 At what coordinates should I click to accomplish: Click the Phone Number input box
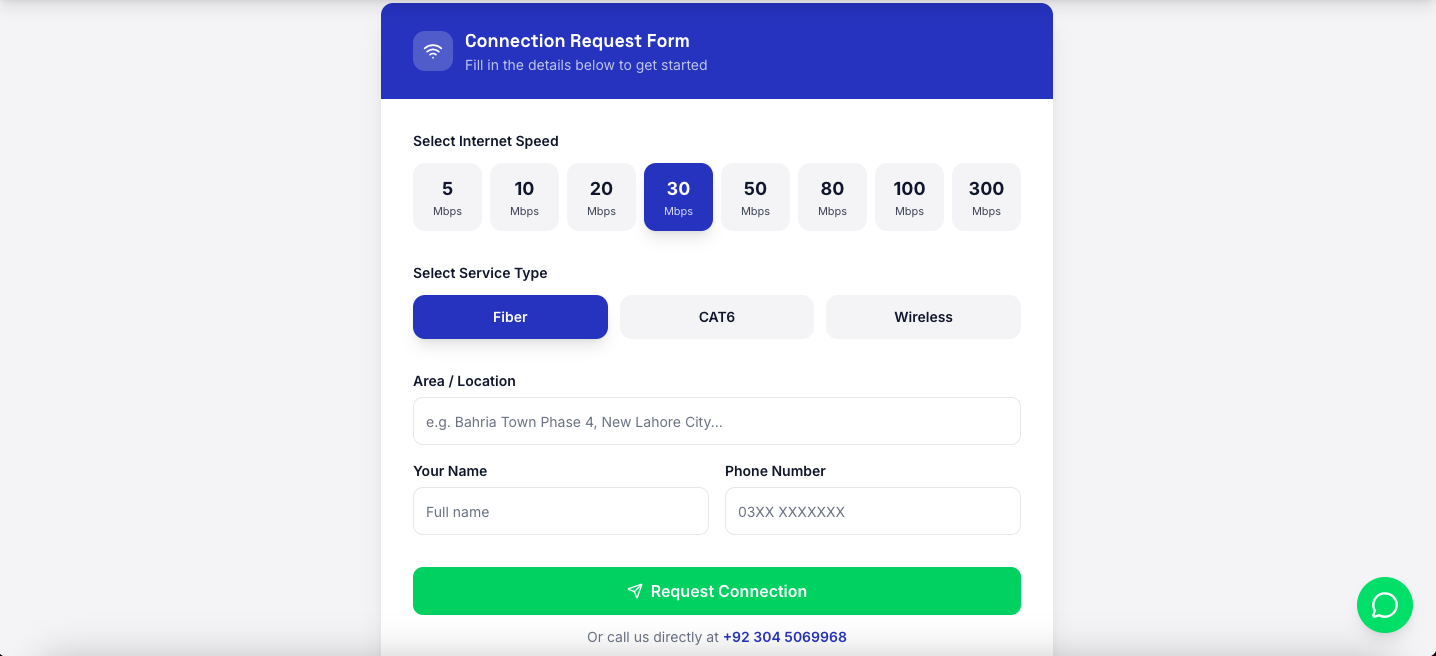(x=872, y=511)
